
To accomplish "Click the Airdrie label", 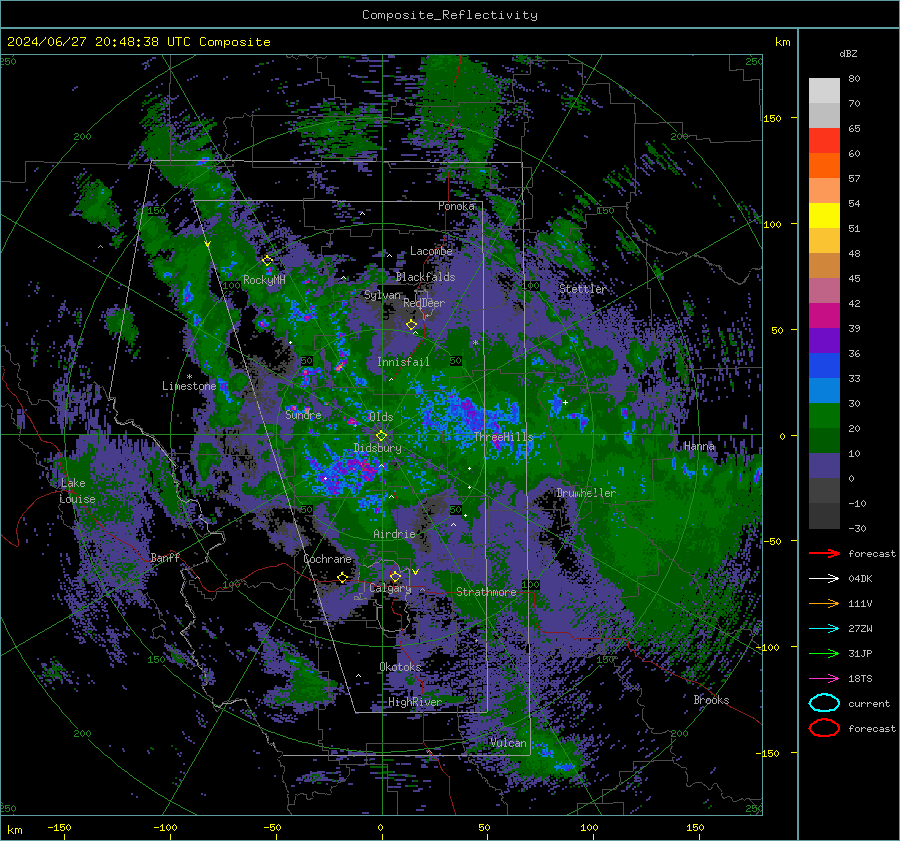I will (x=394, y=534).
